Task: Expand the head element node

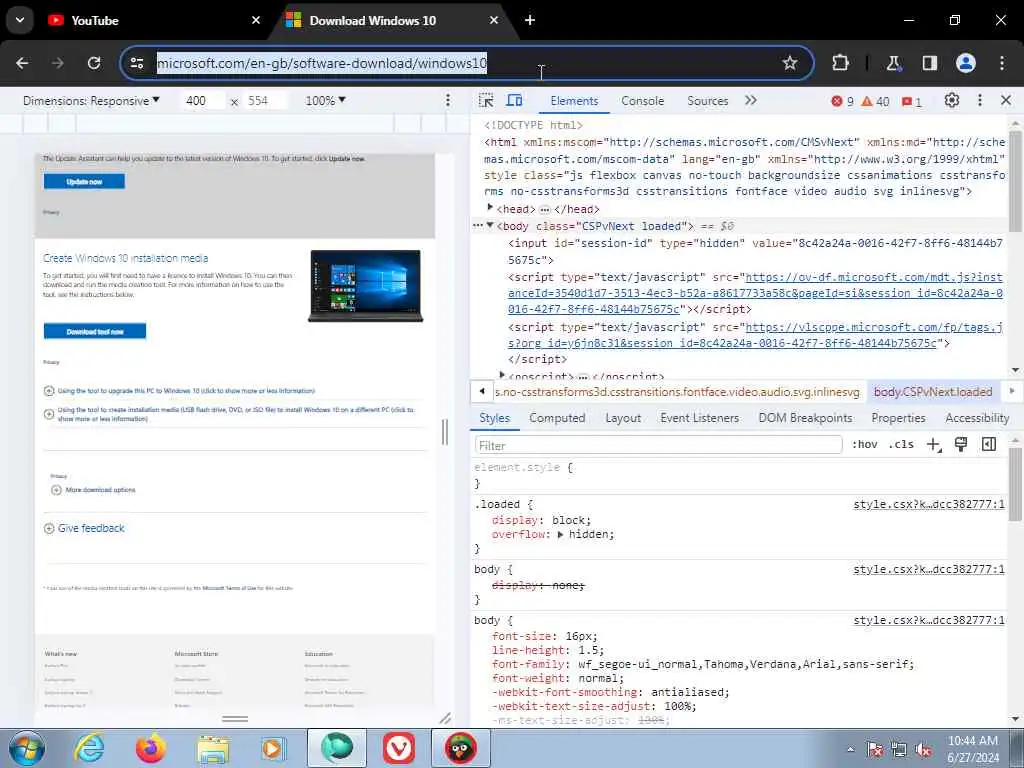Action: [x=490, y=208]
